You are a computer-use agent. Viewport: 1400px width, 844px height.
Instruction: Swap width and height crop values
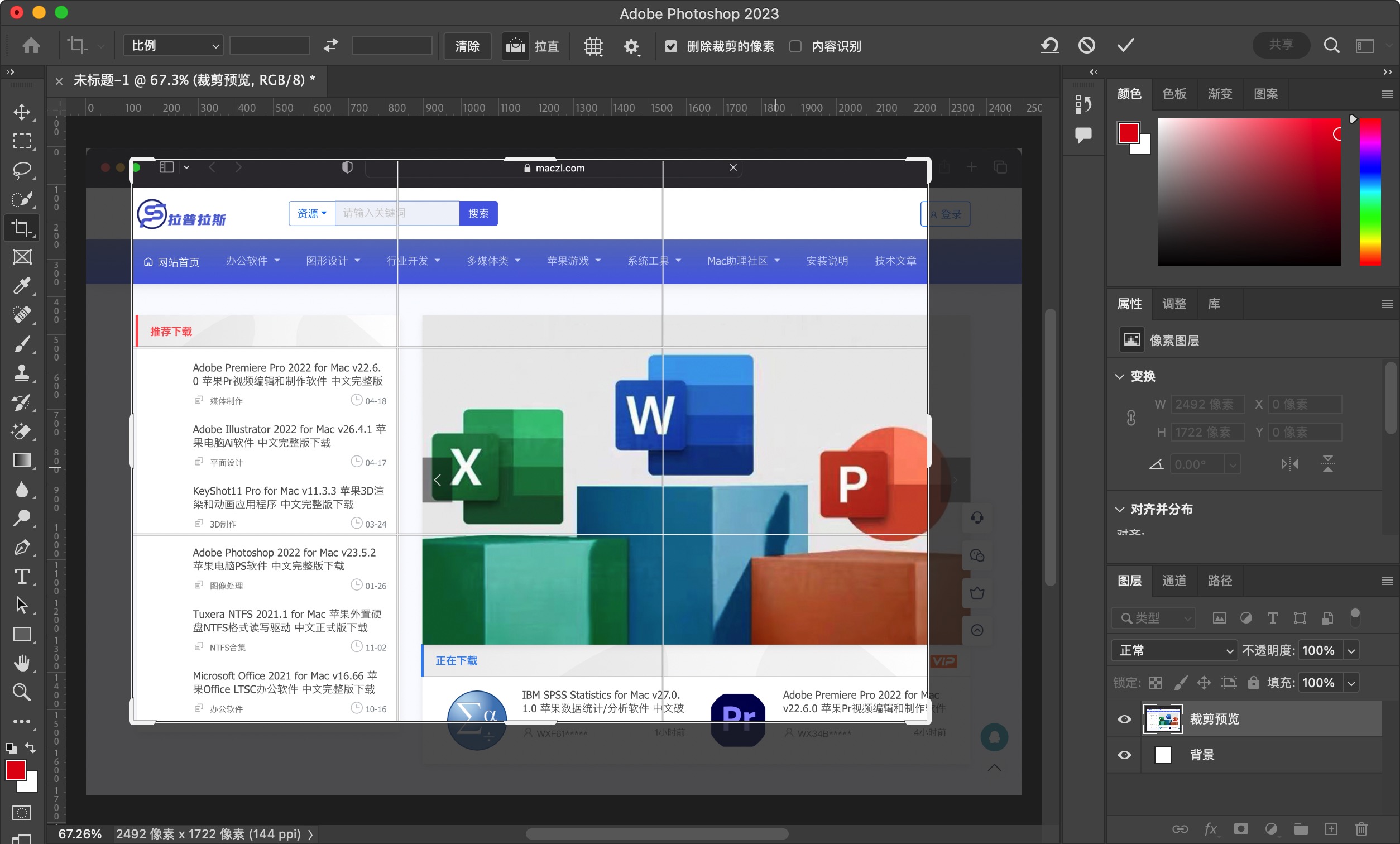coord(330,45)
